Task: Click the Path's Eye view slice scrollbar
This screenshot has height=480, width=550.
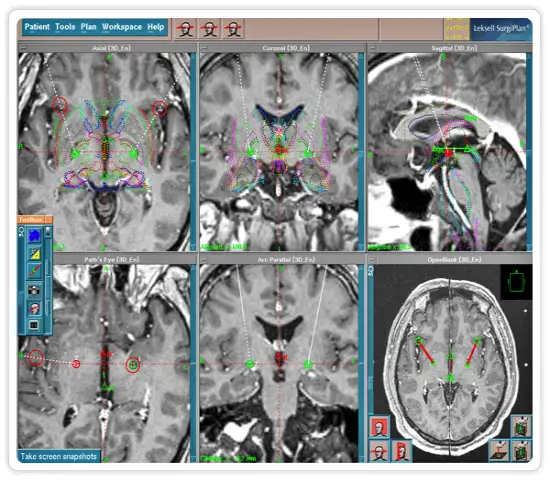Action: (193, 363)
